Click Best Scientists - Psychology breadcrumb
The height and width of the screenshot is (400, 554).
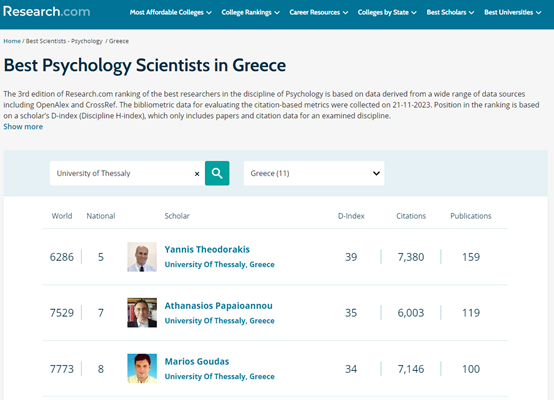[x=64, y=41]
